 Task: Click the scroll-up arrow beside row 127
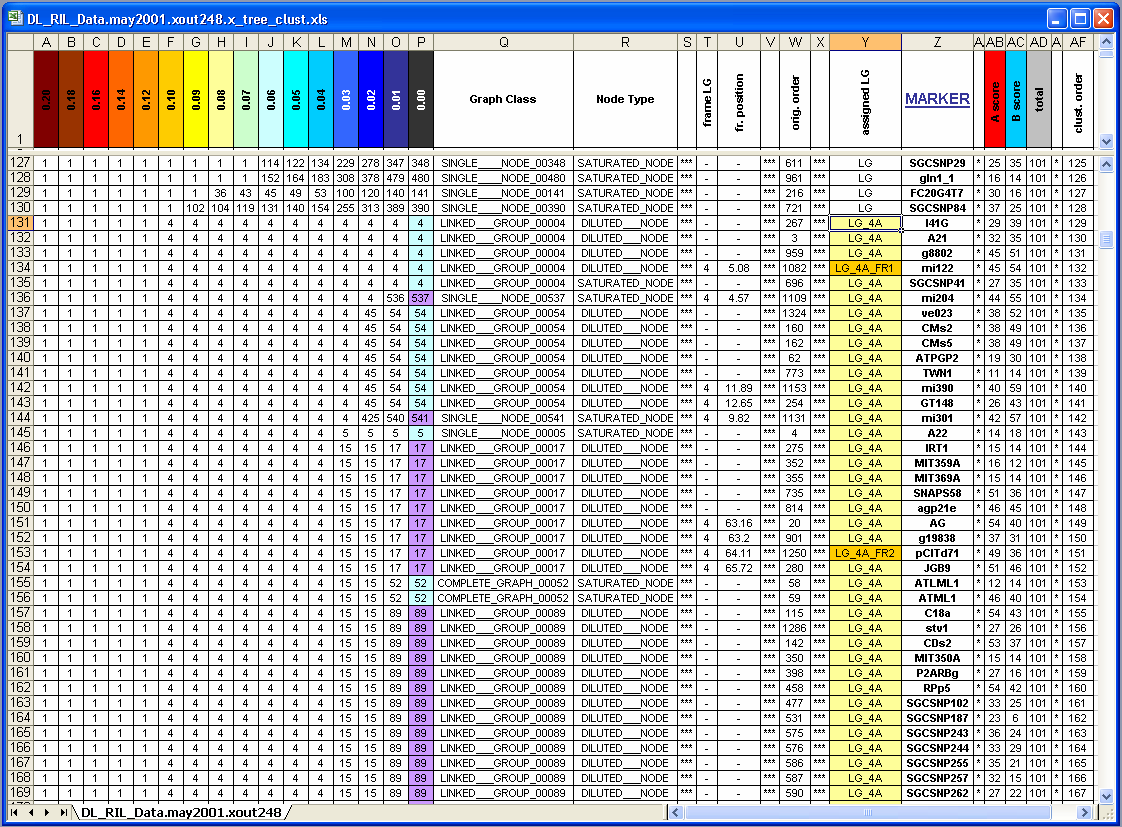1106,164
